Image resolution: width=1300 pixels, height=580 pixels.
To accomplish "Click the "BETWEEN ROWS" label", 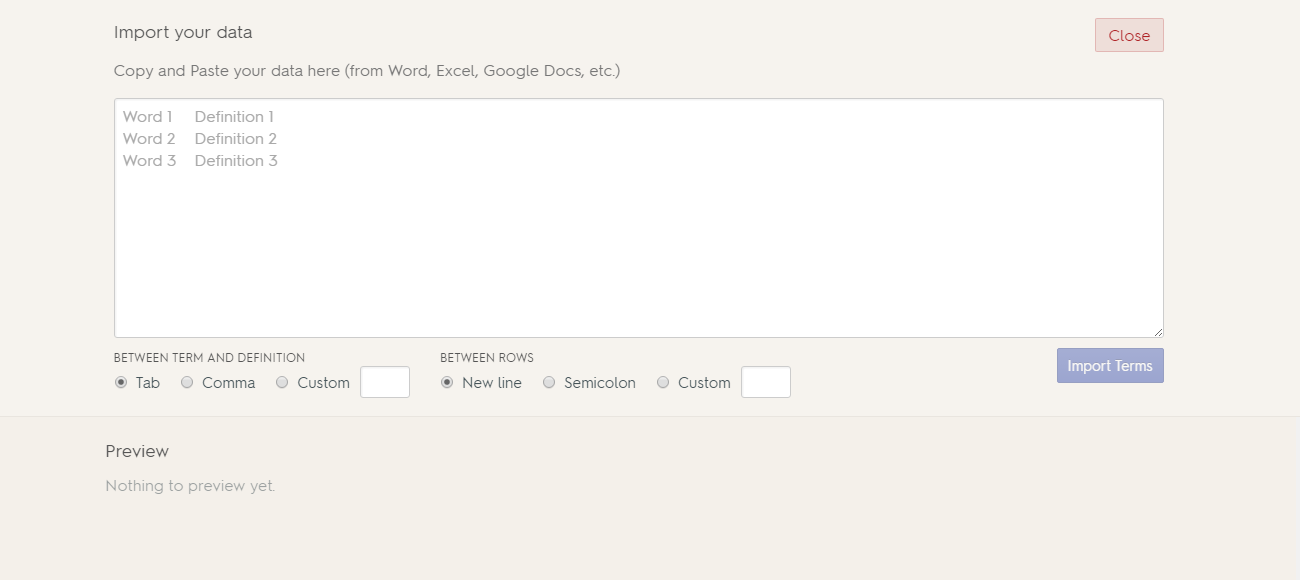I will tap(486, 358).
